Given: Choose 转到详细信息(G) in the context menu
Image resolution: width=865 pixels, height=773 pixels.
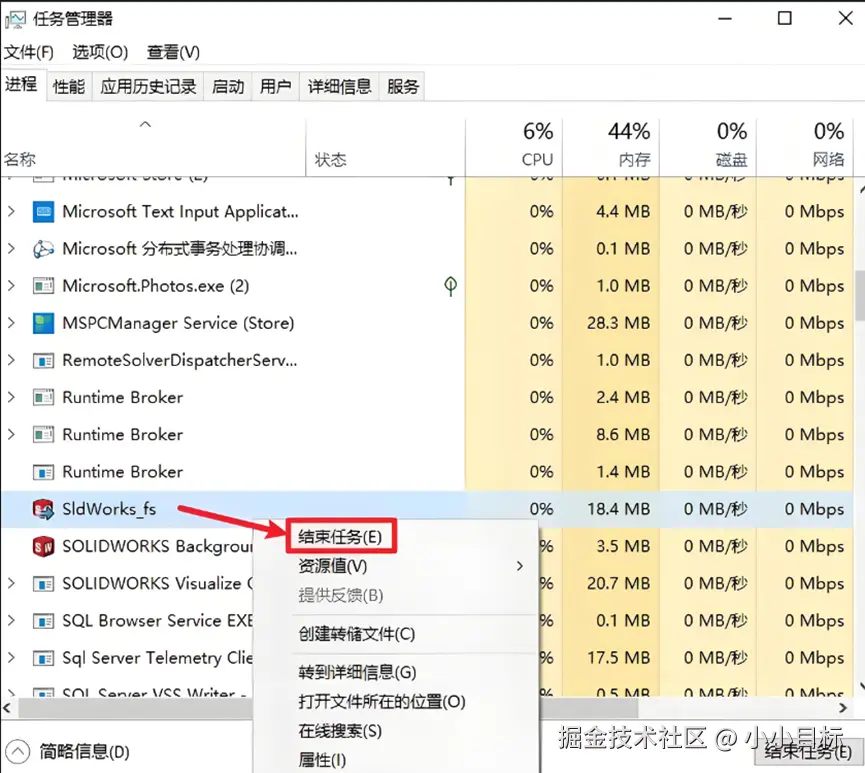Looking at the screenshot, I should 357,673.
